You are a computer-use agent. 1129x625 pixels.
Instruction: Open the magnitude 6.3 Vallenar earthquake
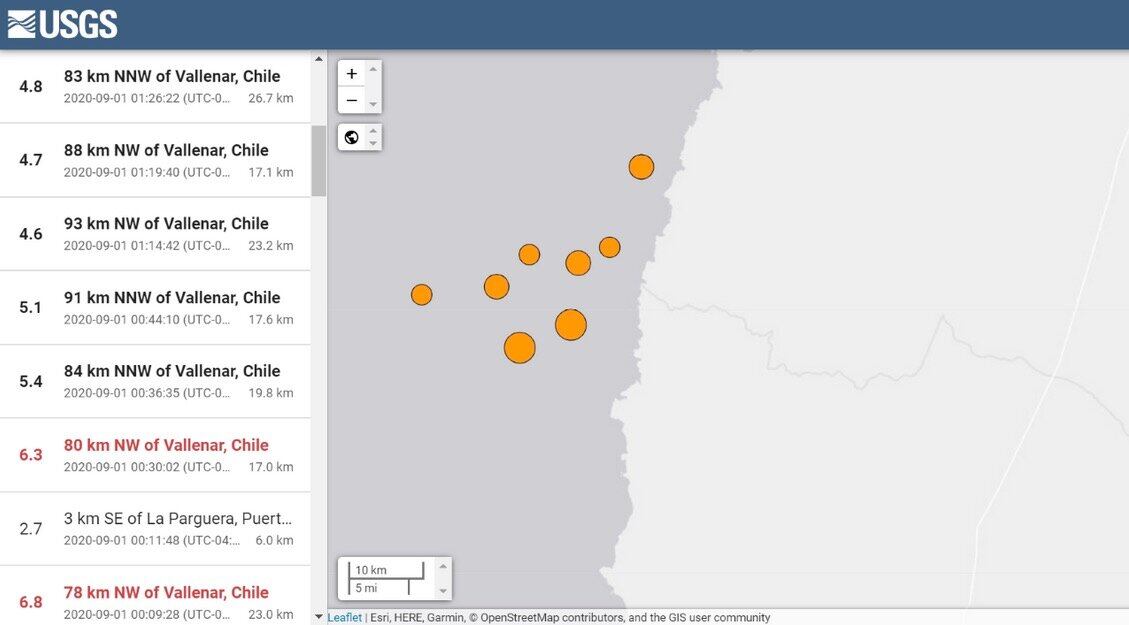coord(166,445)
